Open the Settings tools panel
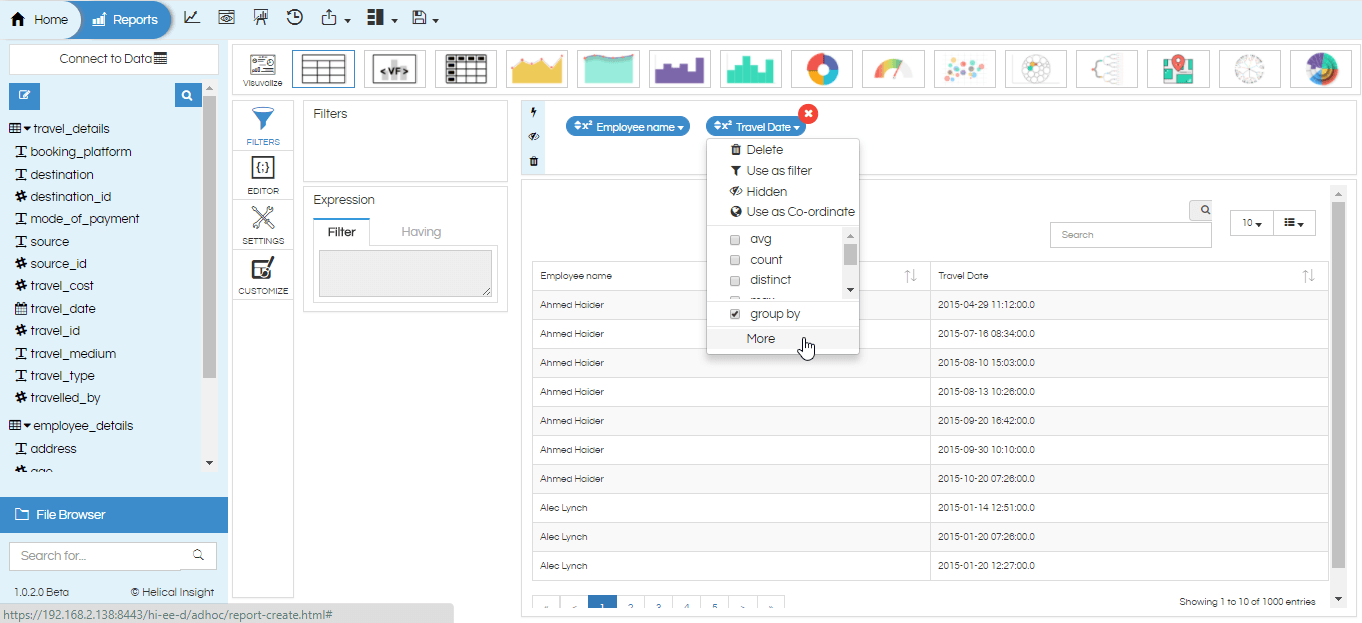 coord(263,224)
